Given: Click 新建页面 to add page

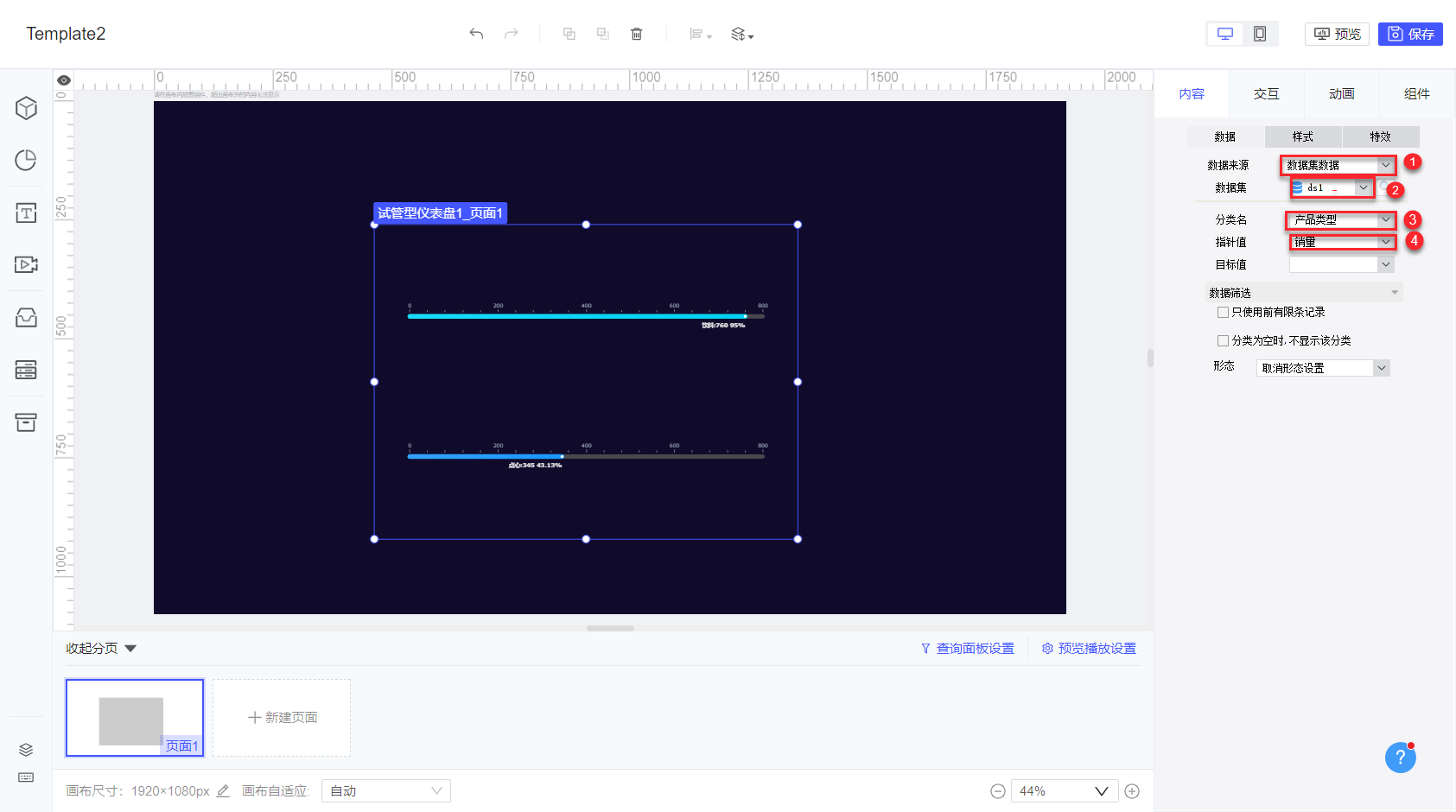Looking at the screenshot, I should pos(282,717).
